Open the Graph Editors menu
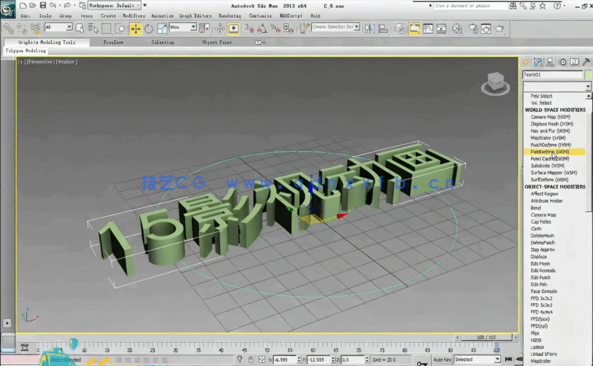 click(195, 16)
